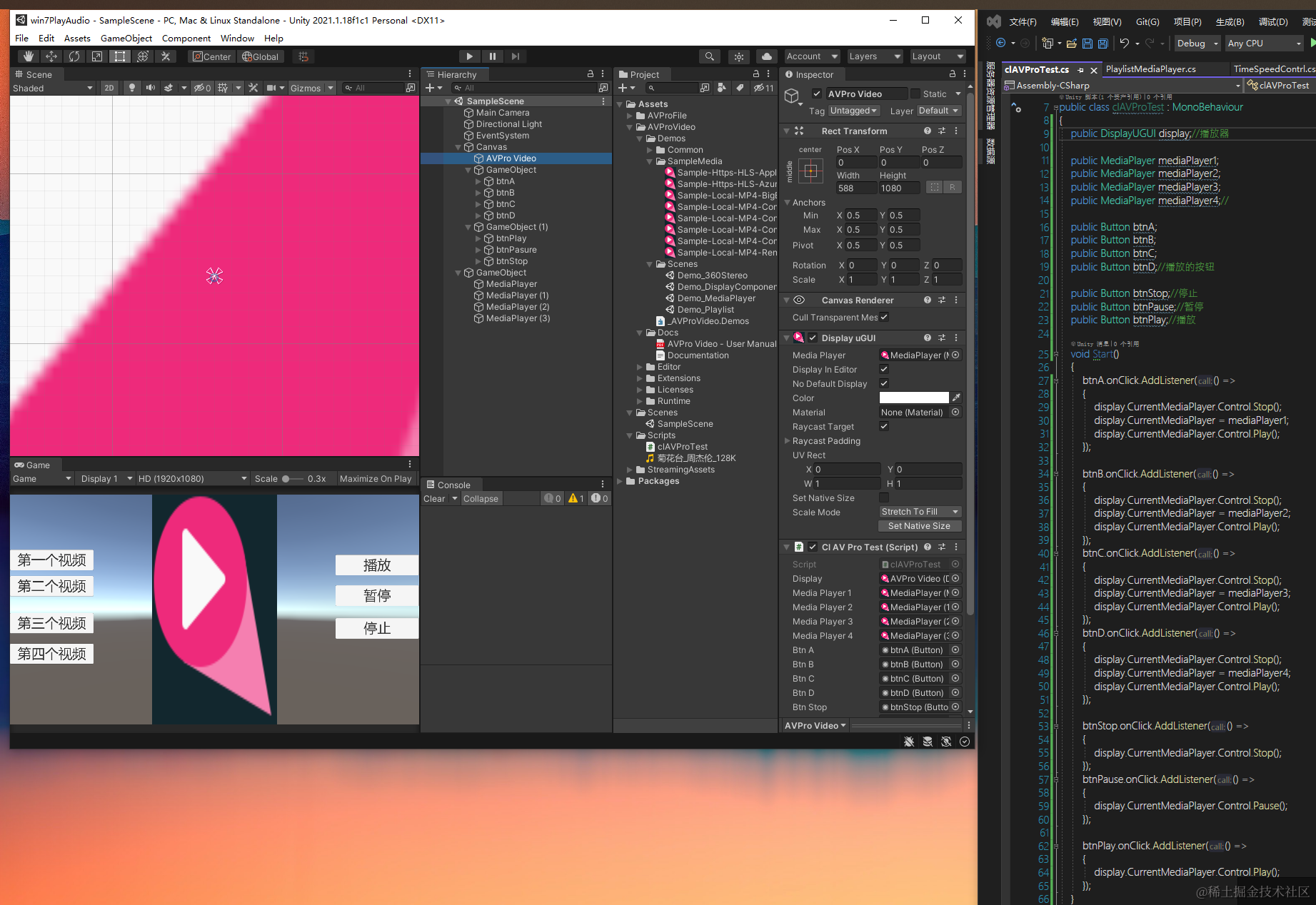Open Scale Mode Stretch To Fill dropdown
Image resolution: width=1316 pixels, height=905 pixels.
pyautogui.click(x=920, y=512)
